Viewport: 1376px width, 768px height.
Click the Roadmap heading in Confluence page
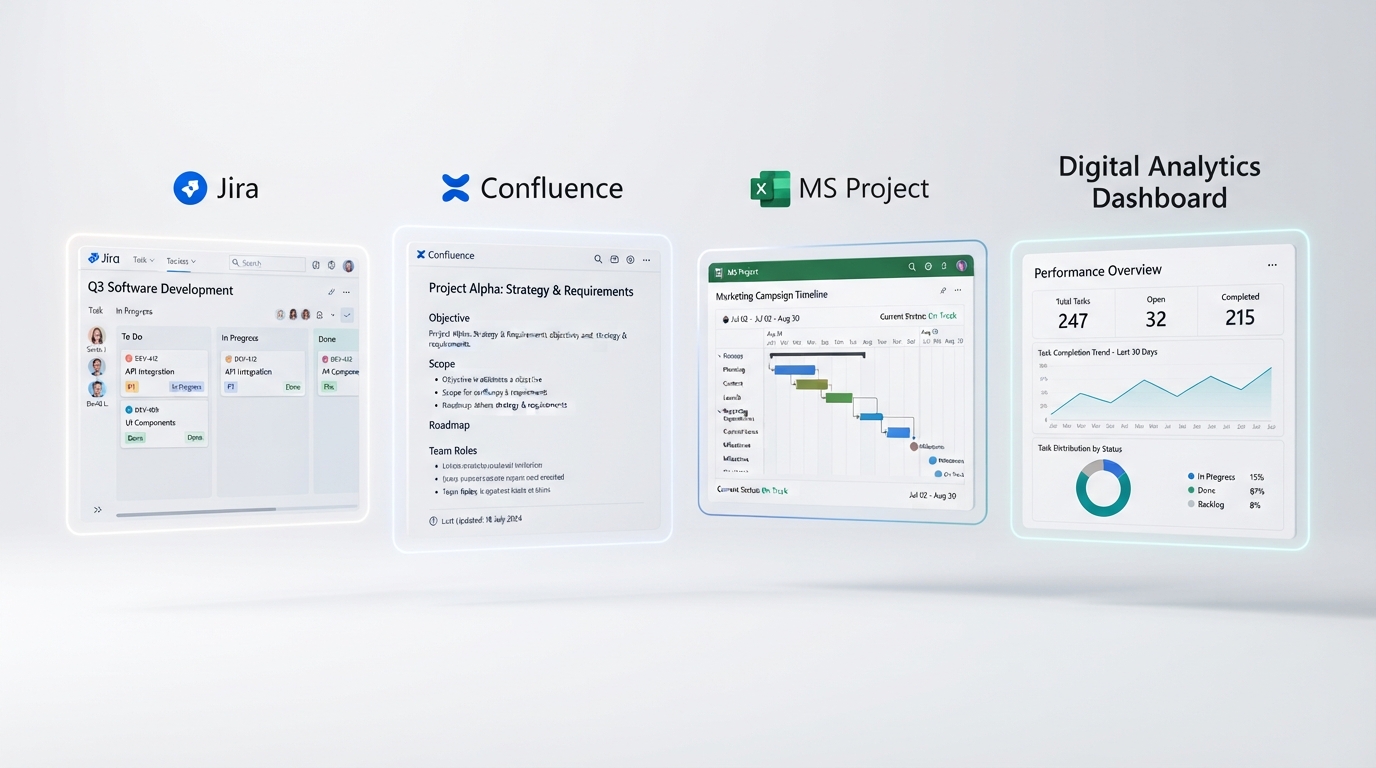pyautogui.click(x=449, y=425)
